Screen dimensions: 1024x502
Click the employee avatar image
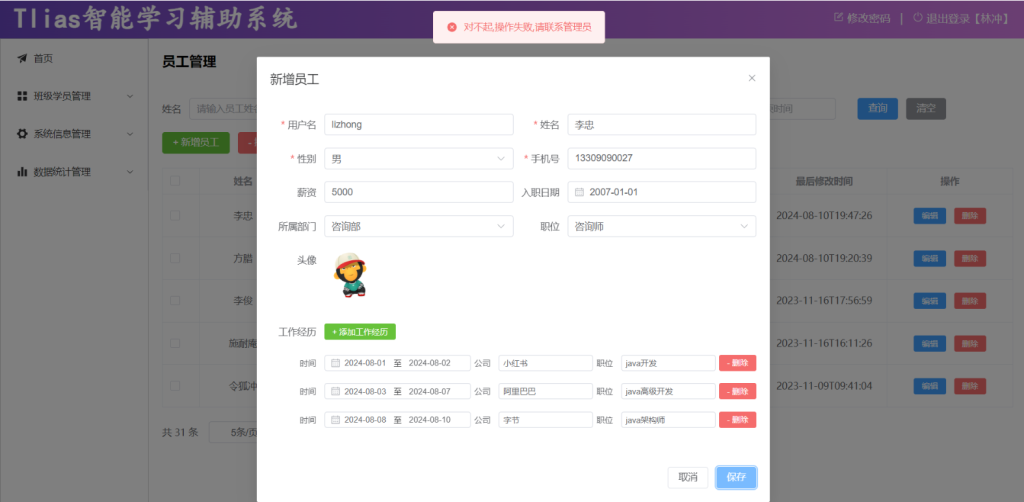[349, 275]
